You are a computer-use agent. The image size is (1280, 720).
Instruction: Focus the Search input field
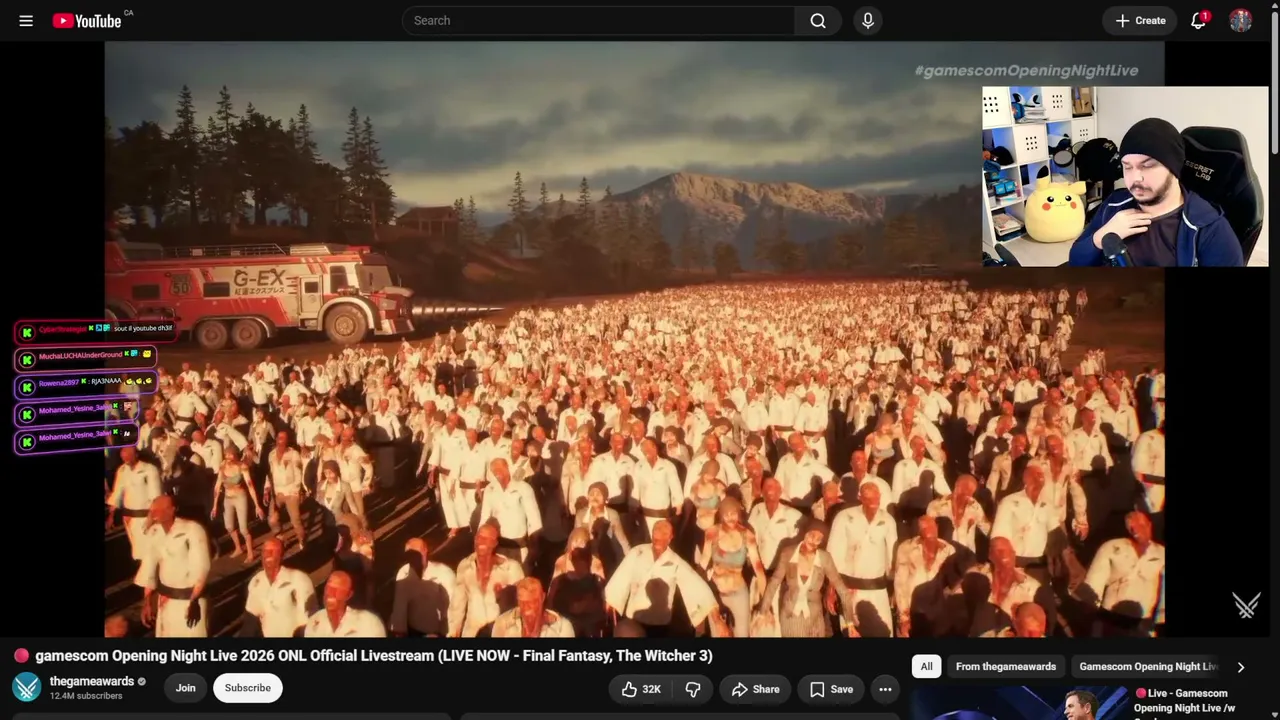(x=598, y=20)
